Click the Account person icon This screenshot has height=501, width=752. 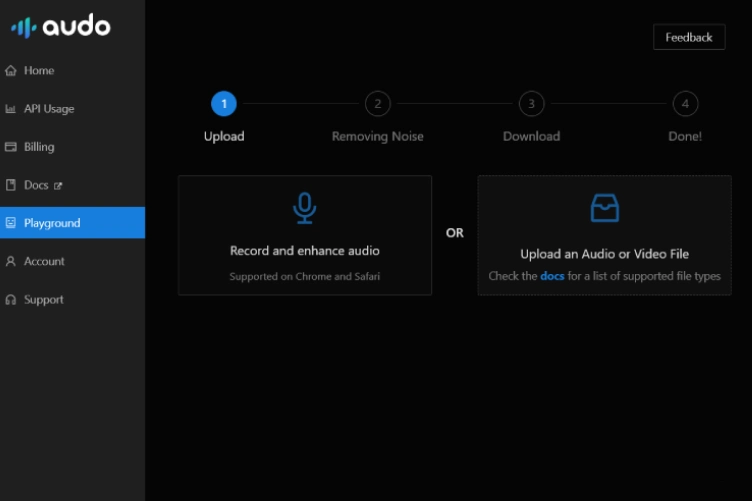(11, 261)
